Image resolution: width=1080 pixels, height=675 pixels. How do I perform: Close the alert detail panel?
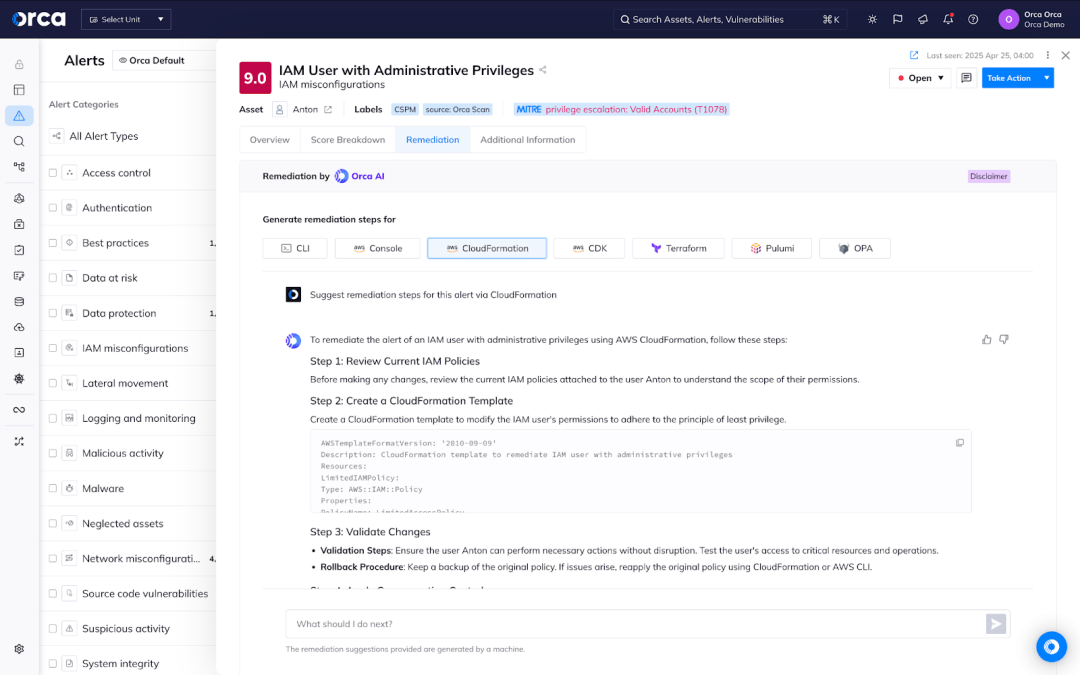pyautogui.click(x=1066, y=55)
